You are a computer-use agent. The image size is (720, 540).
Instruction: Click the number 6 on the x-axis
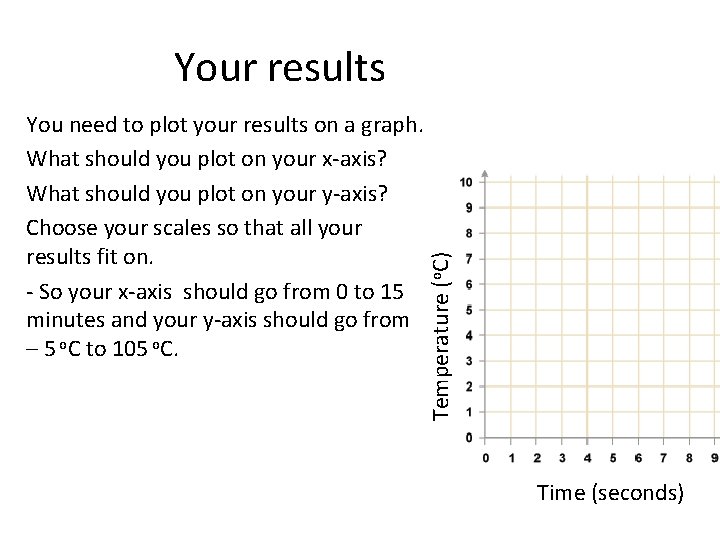(x=639, y=458)
